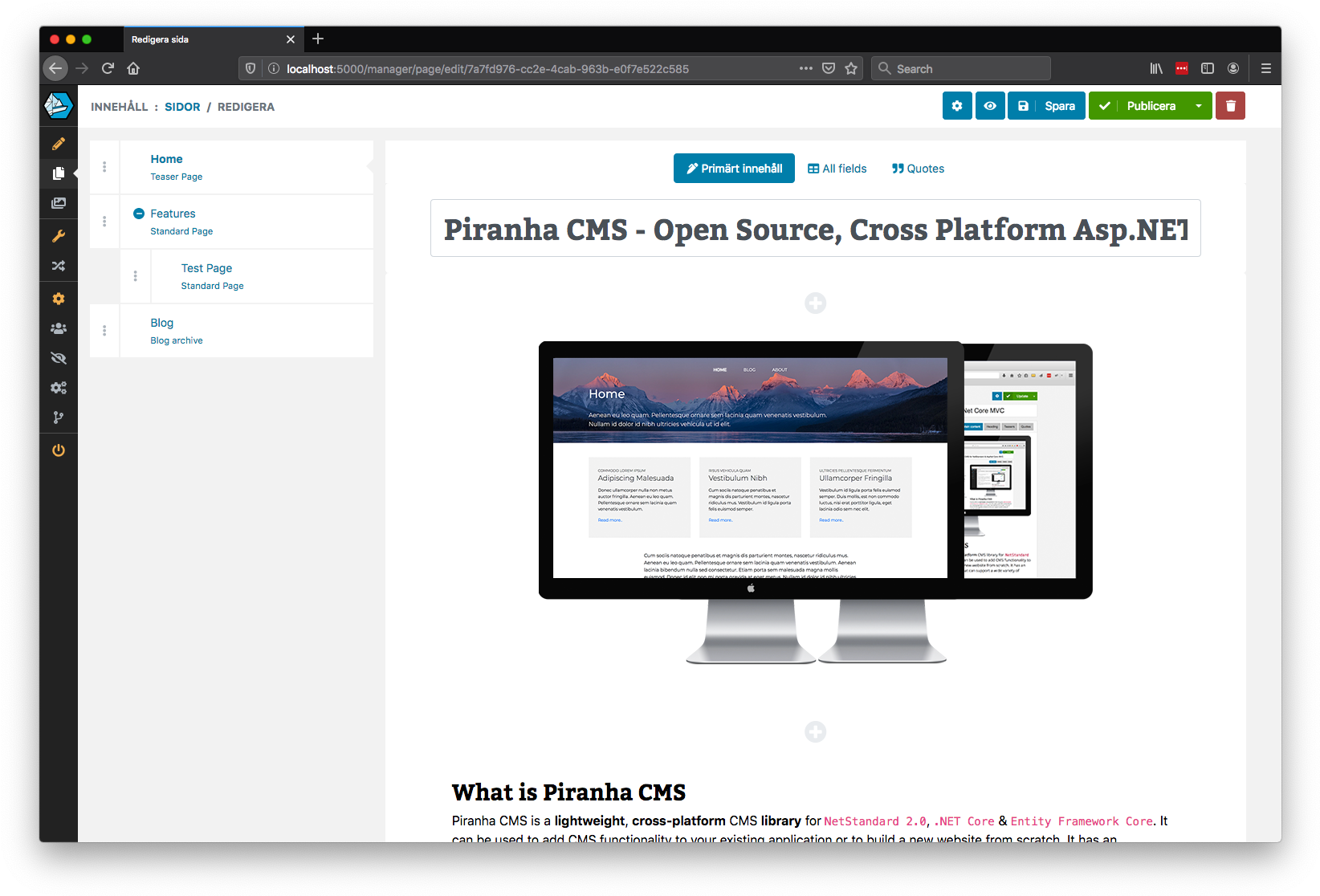Image resolution: width=1320 pixels, height=896 pixels.
Task: Open the branch icon in sidebar
Action: tap(59, 417)
